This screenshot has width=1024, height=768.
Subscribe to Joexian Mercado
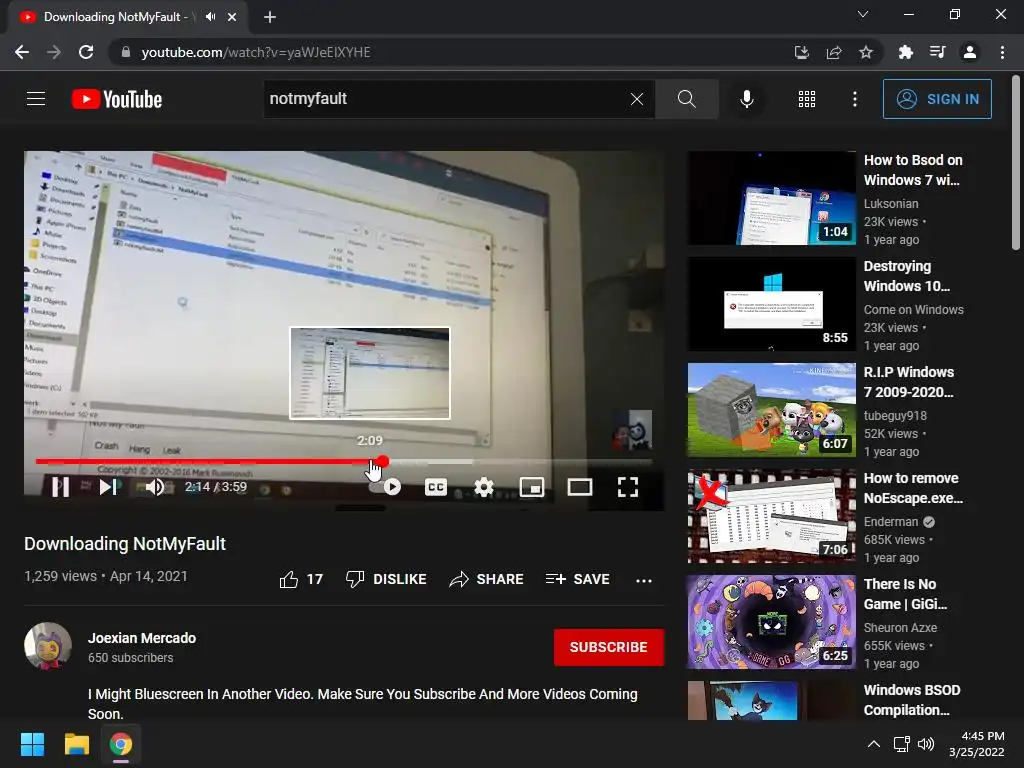pyautogui.click(x=609, y=647)
